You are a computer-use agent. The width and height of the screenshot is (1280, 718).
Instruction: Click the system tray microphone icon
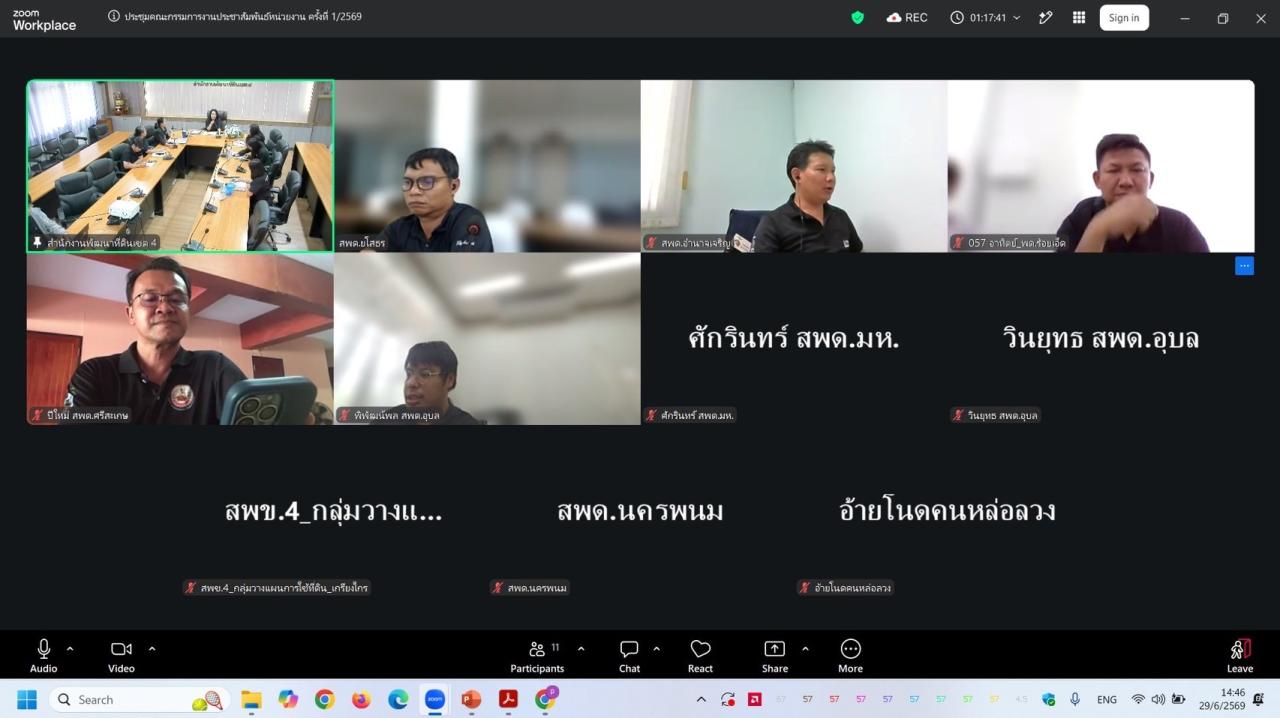[x=1075, y=699]
